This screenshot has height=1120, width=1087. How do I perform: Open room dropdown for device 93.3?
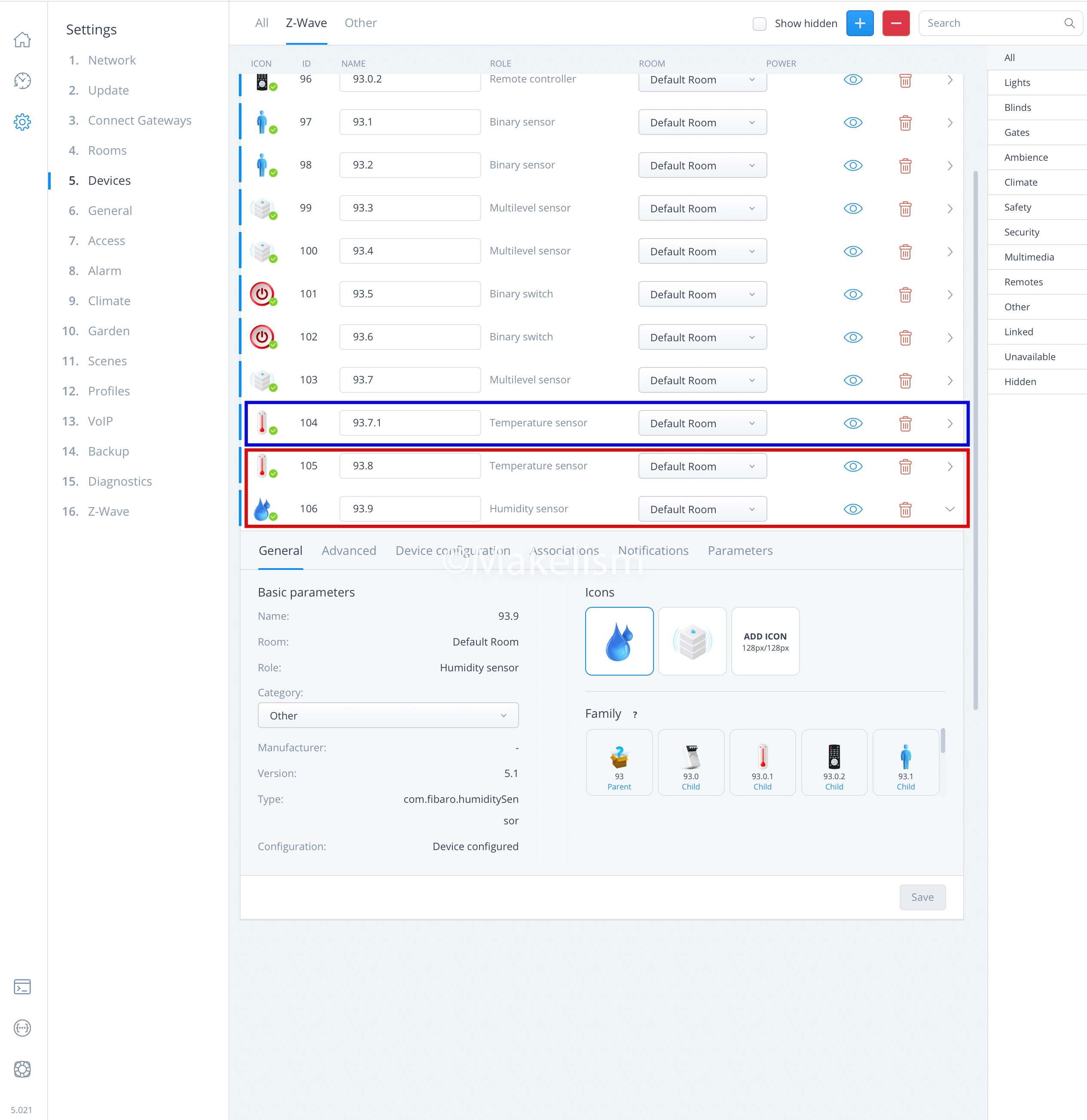coord(702,208)
